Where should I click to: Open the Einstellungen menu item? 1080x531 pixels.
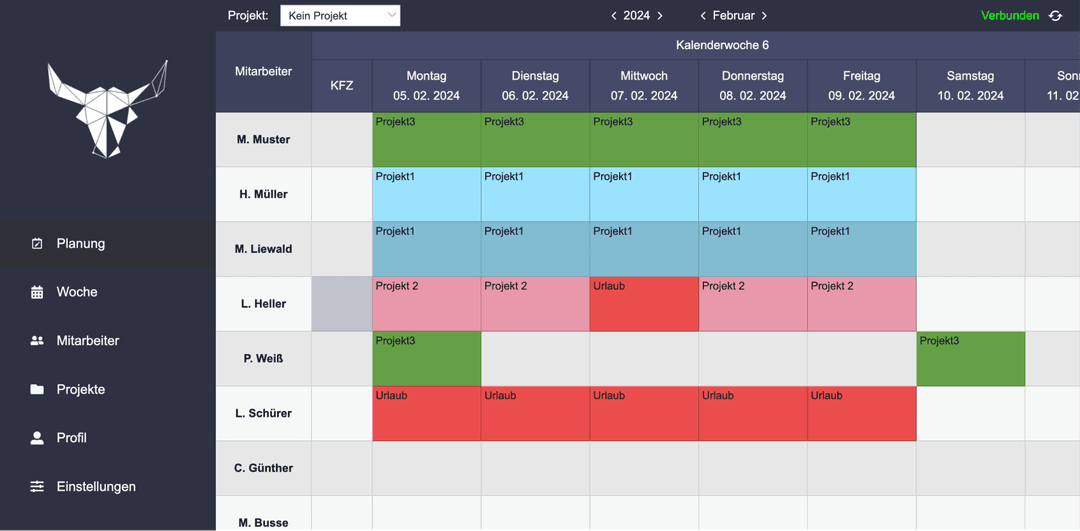(107, 487)
